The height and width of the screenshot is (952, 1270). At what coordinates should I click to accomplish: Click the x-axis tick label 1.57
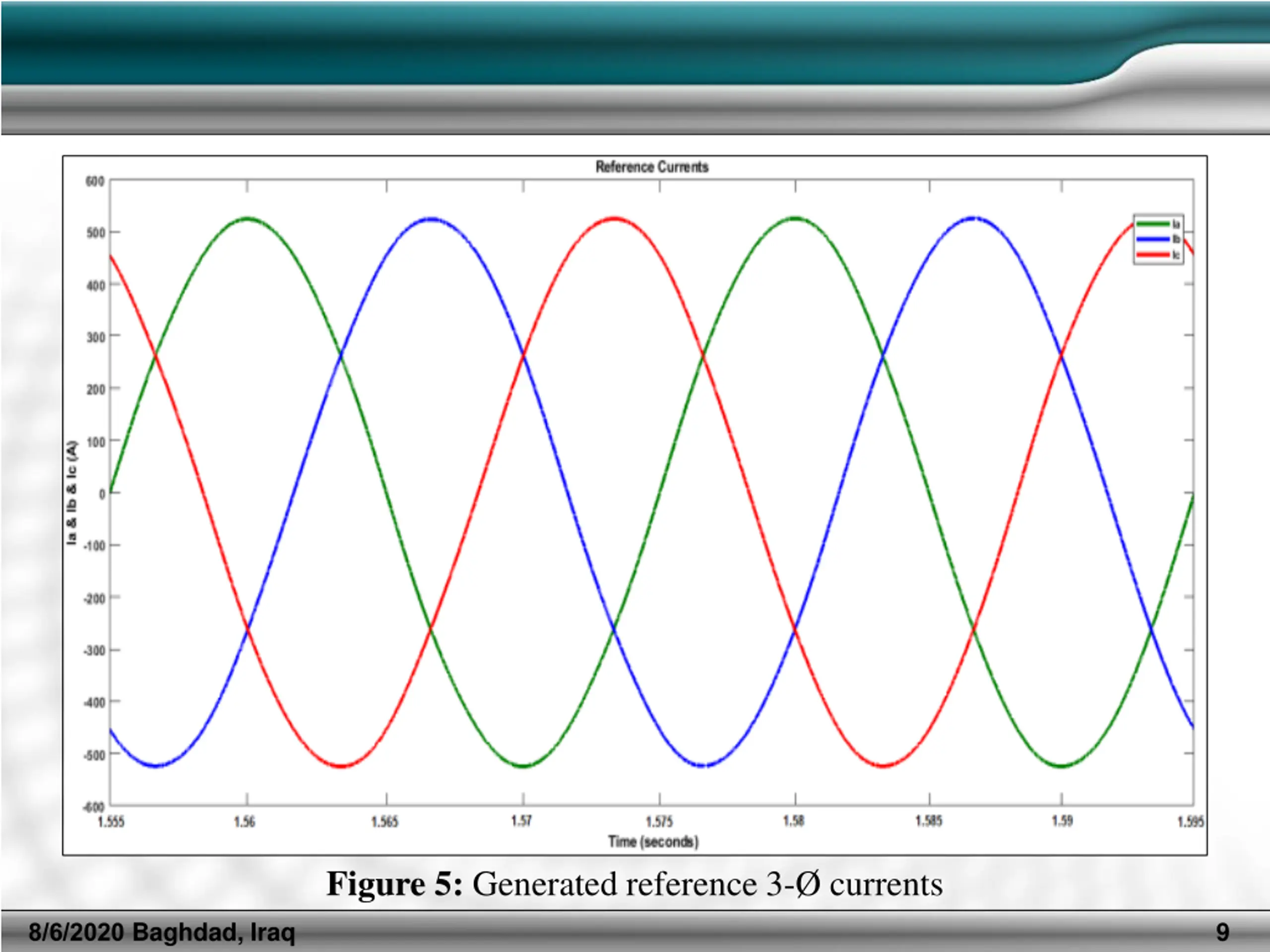pyautogui.click(x=521, y=821)
